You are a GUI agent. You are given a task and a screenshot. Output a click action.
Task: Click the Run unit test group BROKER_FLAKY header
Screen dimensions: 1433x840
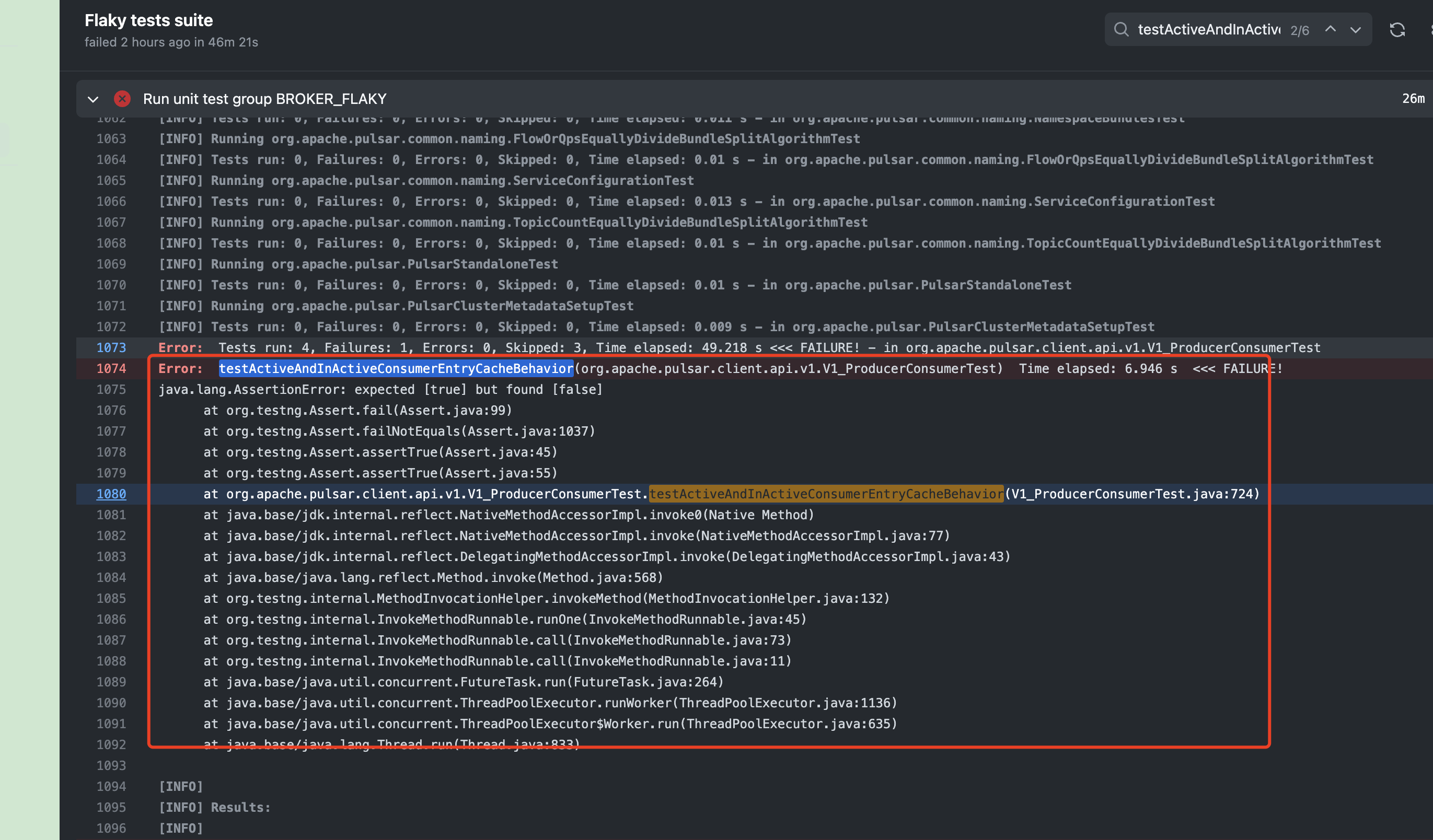tap(264, 99)
